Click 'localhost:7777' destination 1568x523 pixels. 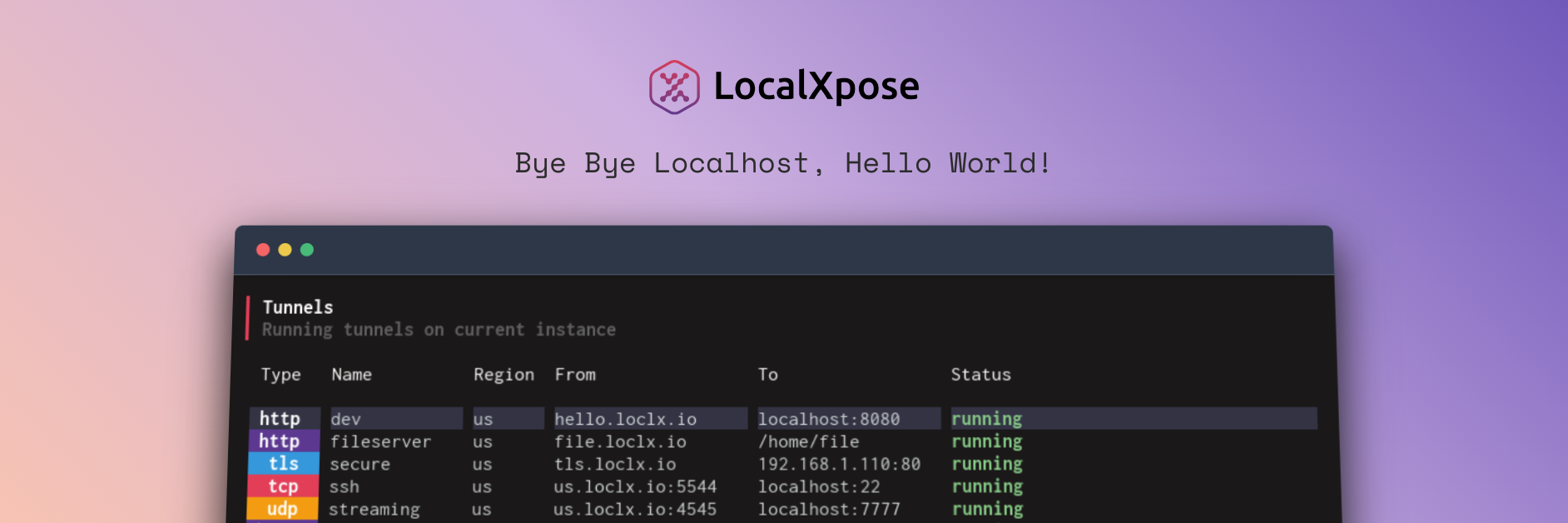click(x=829, y=509)
